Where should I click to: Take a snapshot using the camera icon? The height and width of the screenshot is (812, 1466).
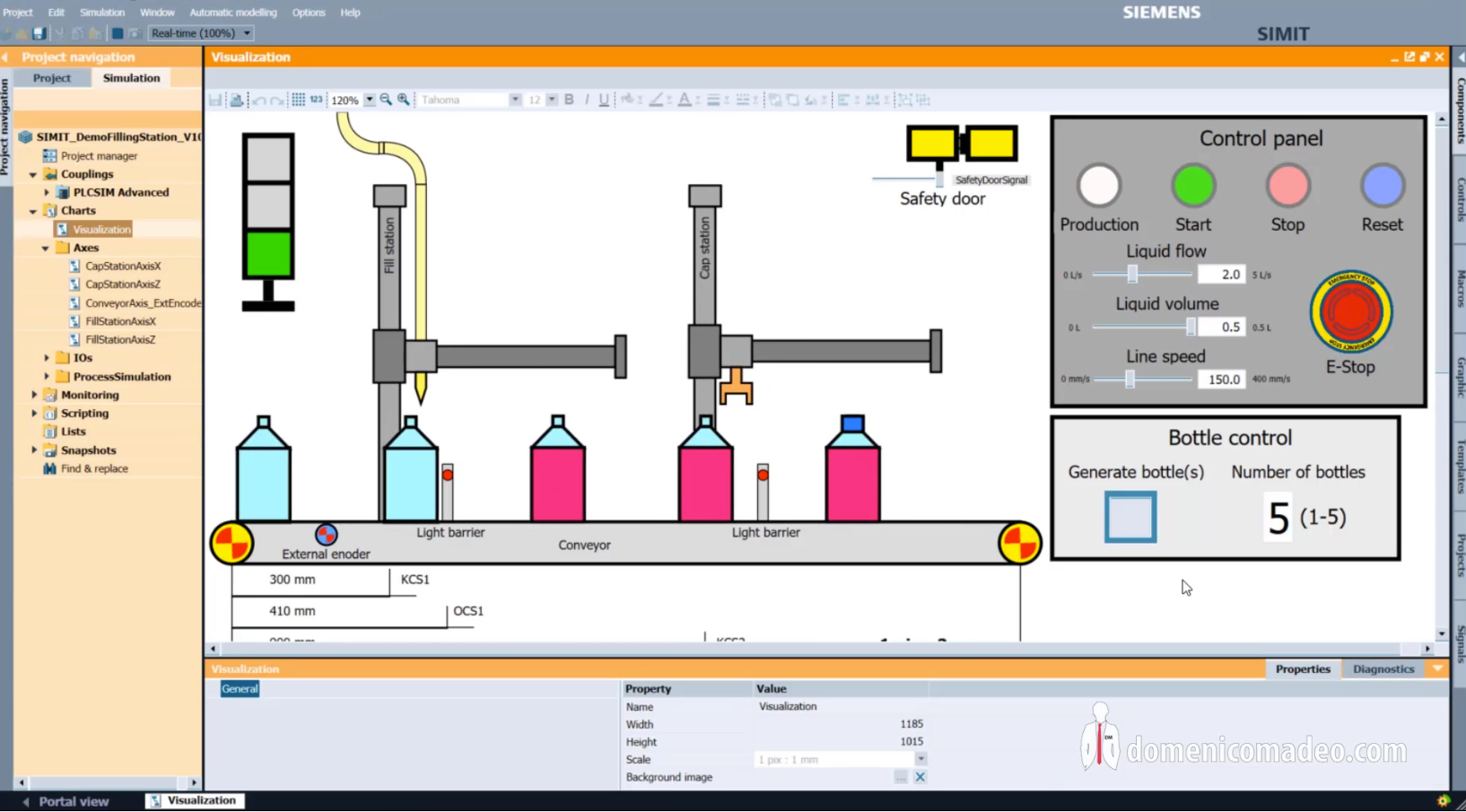[x=135, y=32]
